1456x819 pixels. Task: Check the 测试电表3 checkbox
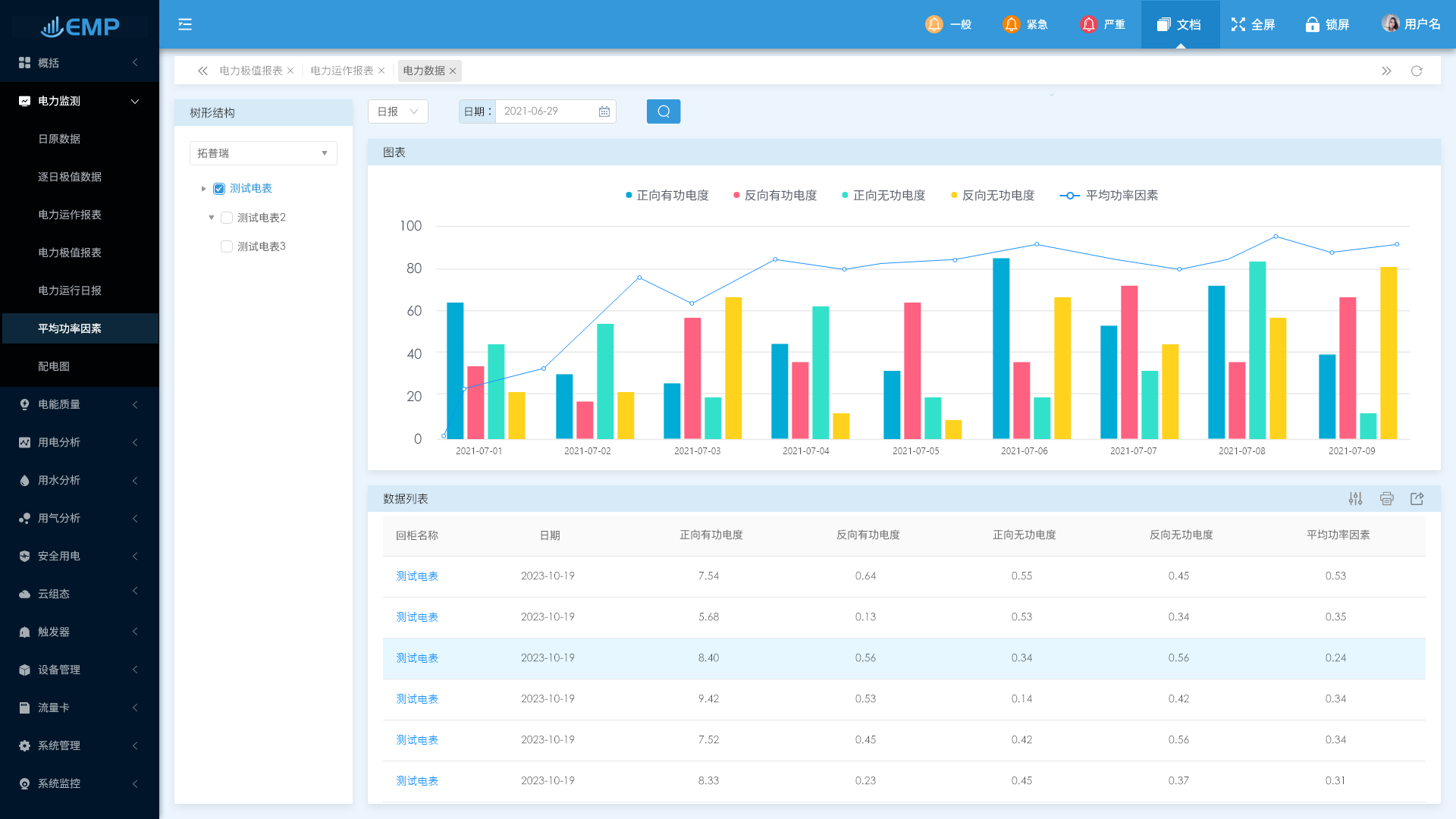[x=226, y=246]
